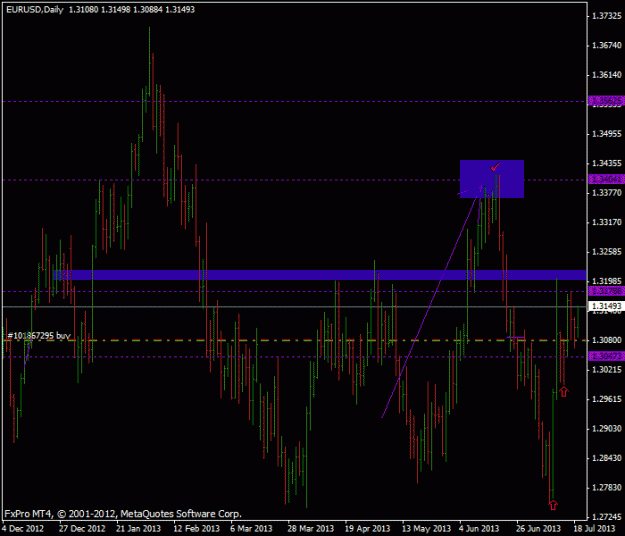Click the 1.32585 price scale label
The width and height of the screenshot is (625, 536).
pyautogui.click(x=606, y=251)
